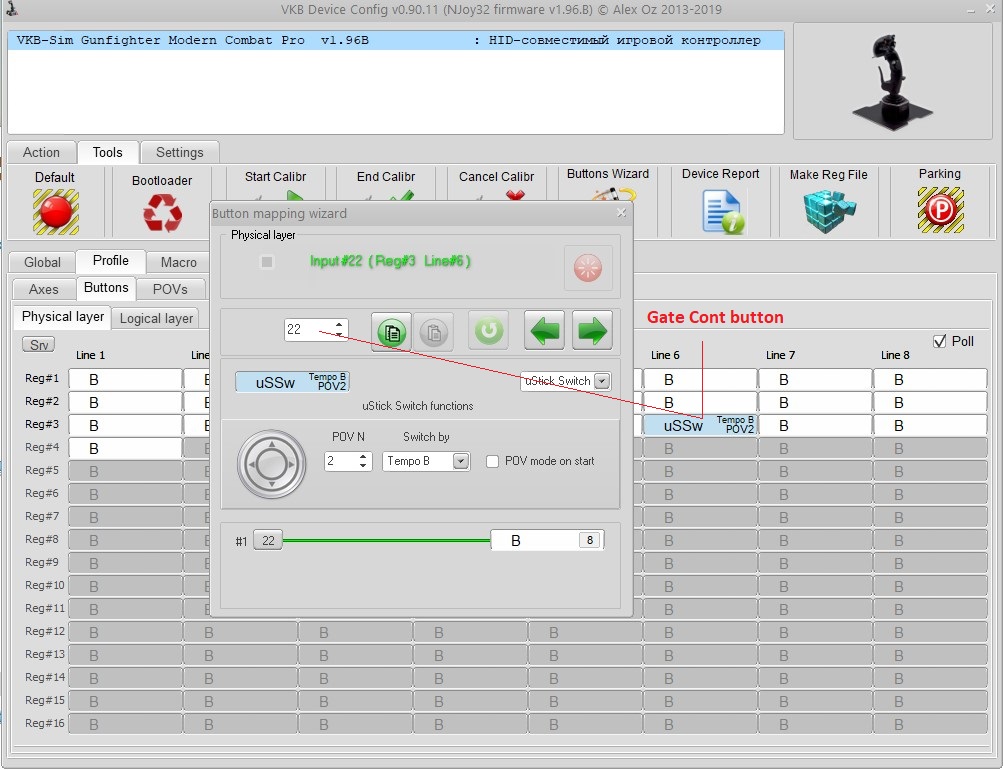The height and width of the screenshot is (770, 1003).
Task: Enable POV mode on start checkbox
Action: pos(492,462)
